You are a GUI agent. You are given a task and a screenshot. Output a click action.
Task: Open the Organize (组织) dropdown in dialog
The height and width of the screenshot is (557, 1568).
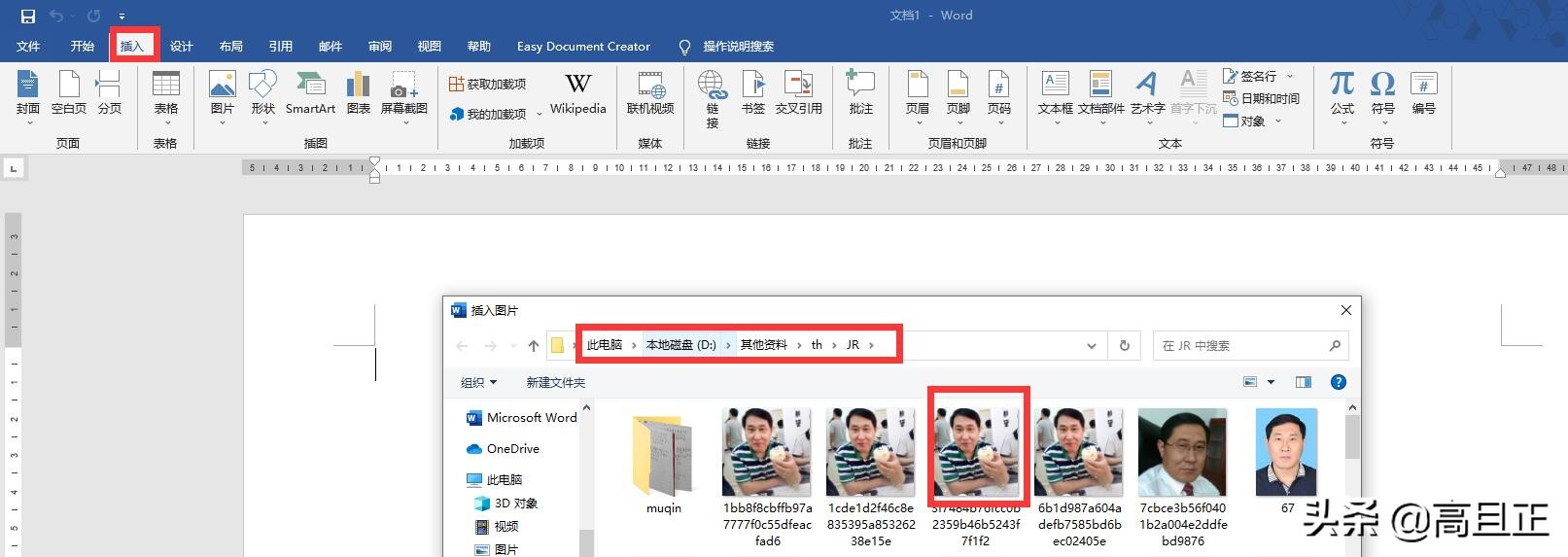[479, 383]
